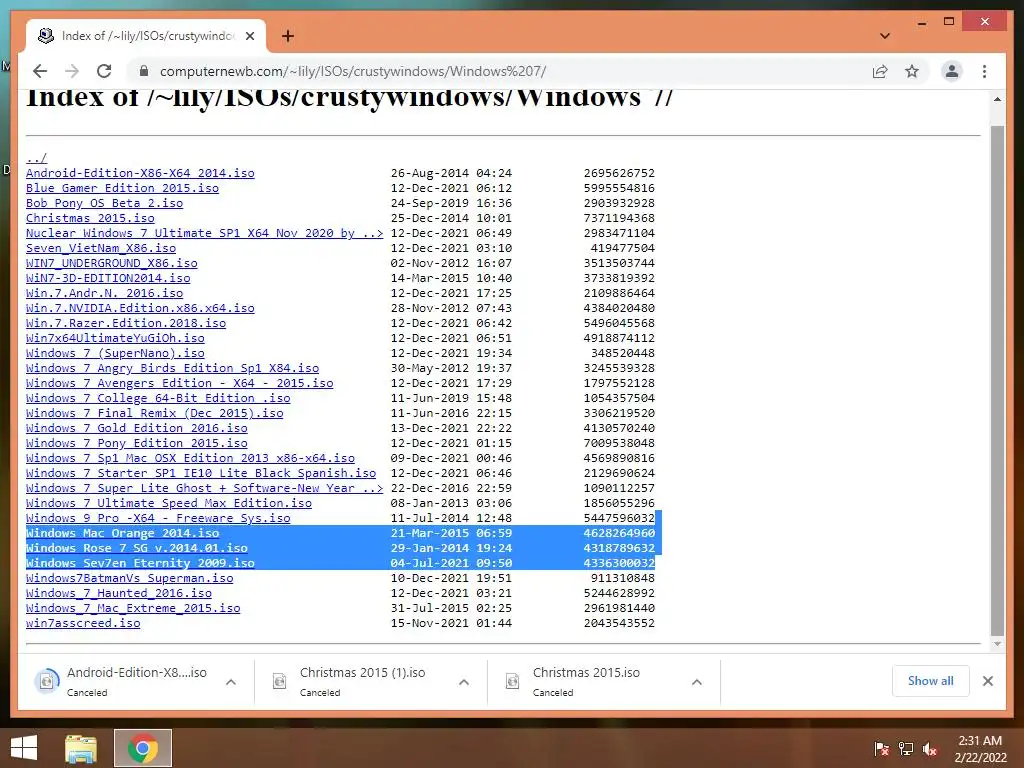View site info via padlock icon

click(144, 71)
